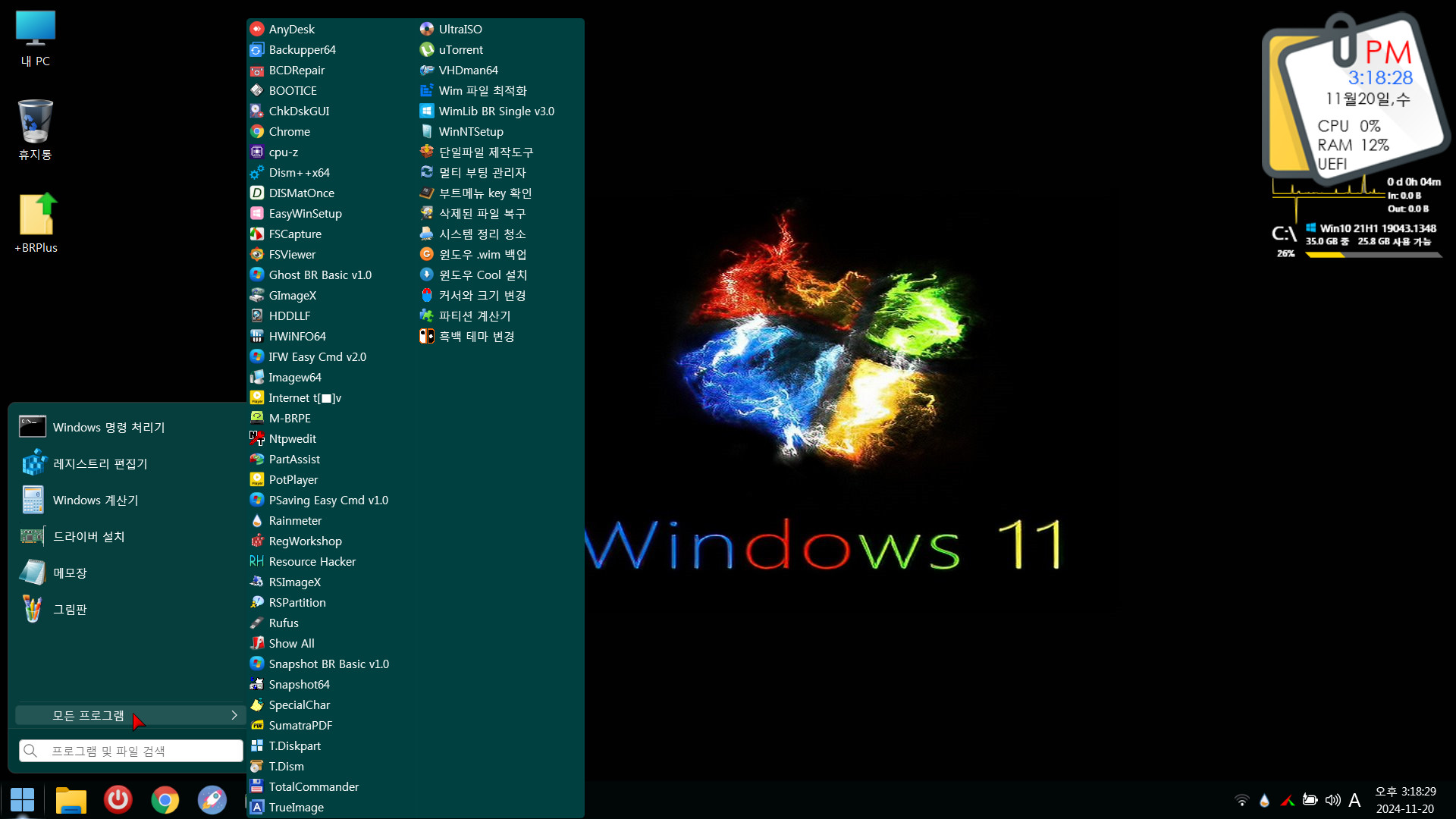The height and width of the screenshot is (819, 1456).
Task: Open 윈도우 Cool 설치 entry
Action: 473,275
